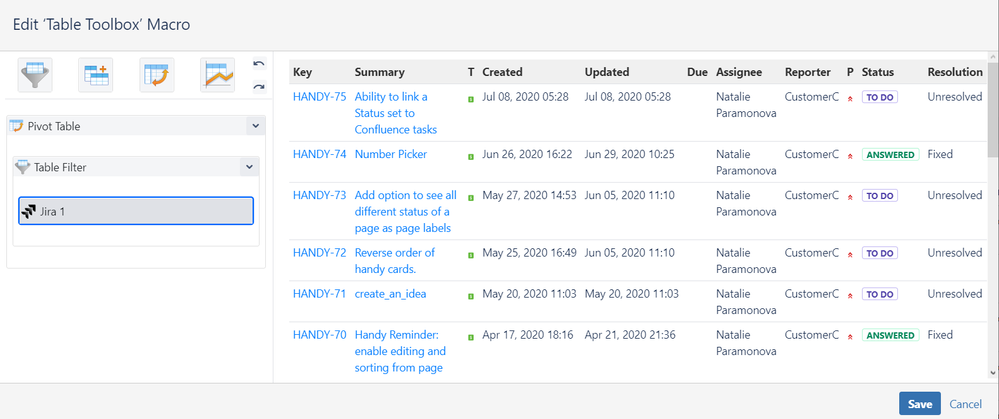Click the Due column header
This screenshot has width=999, height=419.
[698, 72]
